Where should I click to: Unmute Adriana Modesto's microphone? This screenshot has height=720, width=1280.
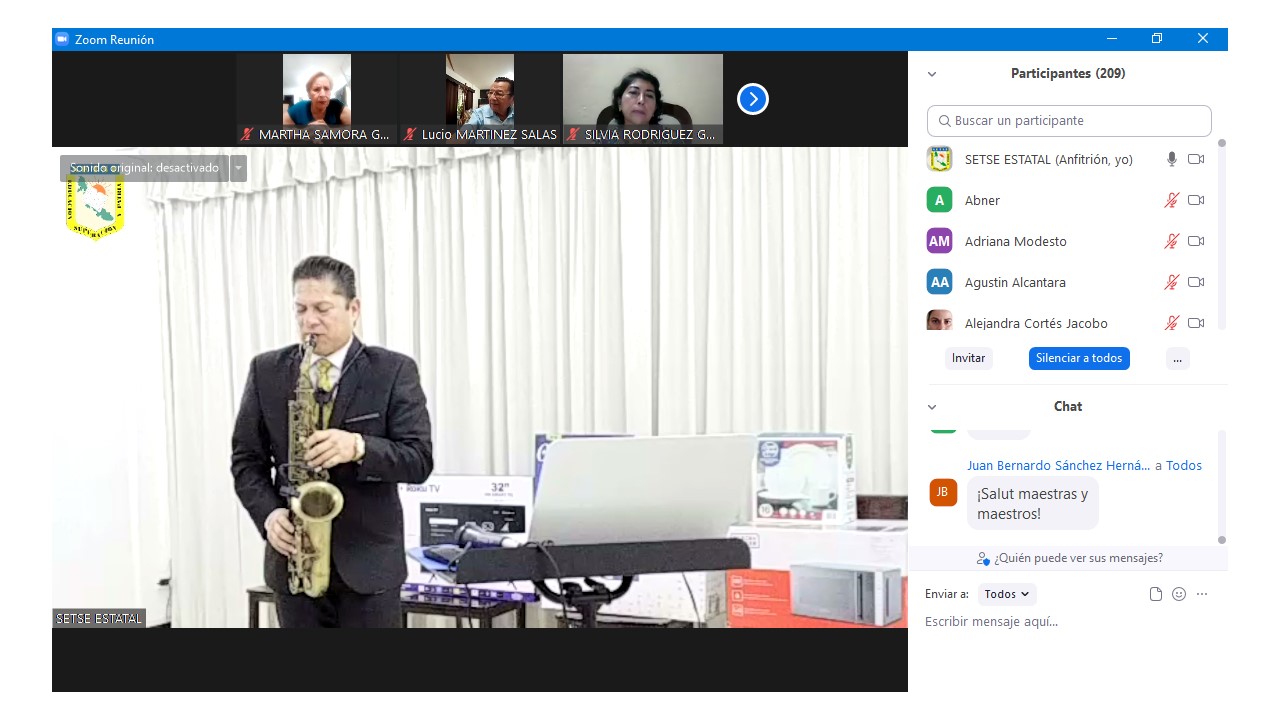[x=1172, y=241]
